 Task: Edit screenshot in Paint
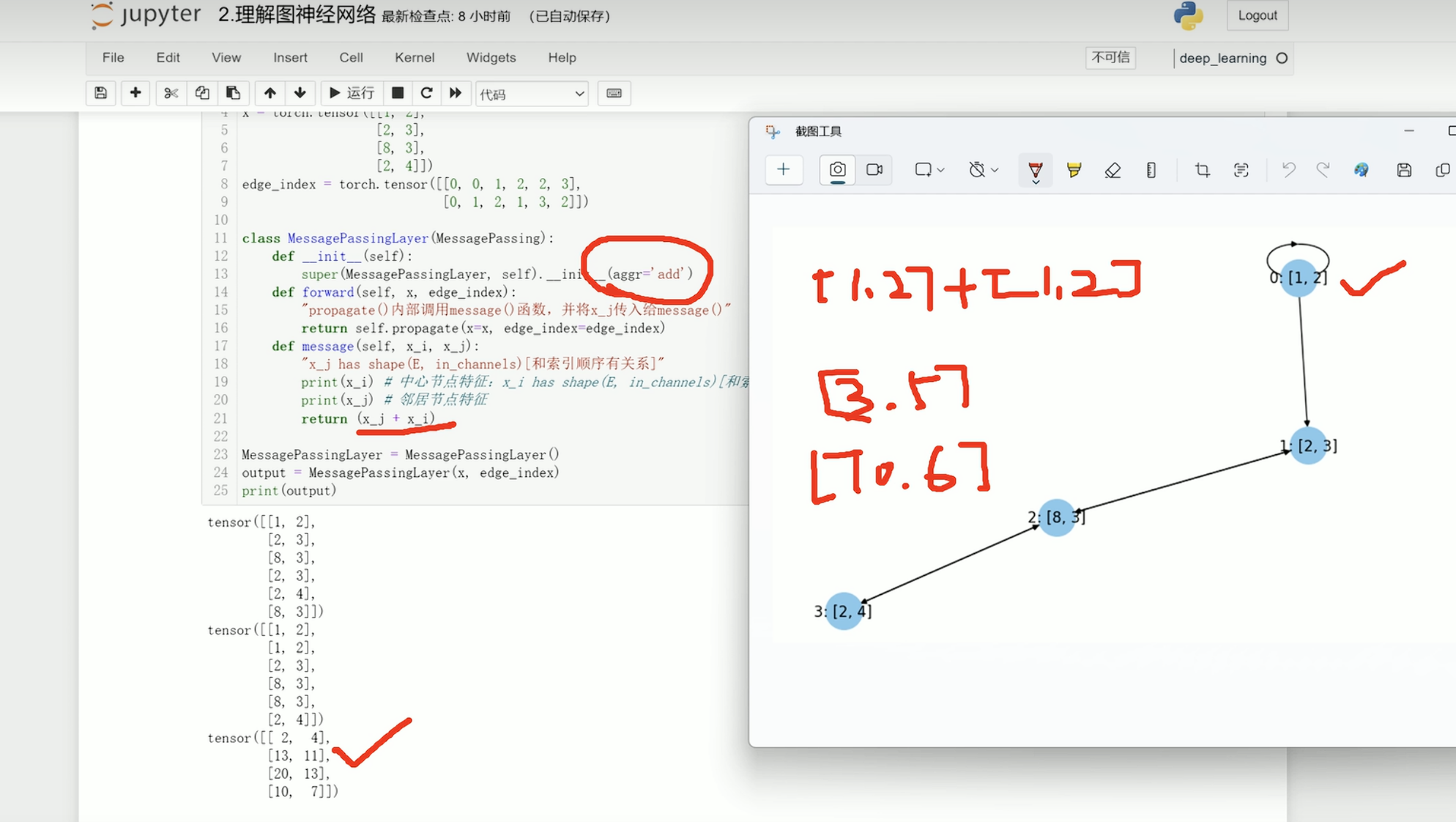click(x=1361, y=170)
